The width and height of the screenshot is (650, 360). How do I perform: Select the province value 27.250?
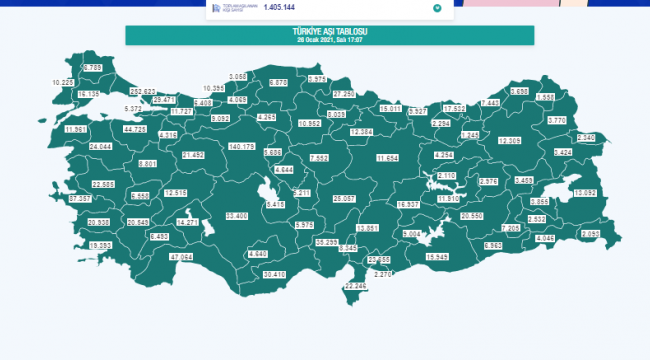344,94
